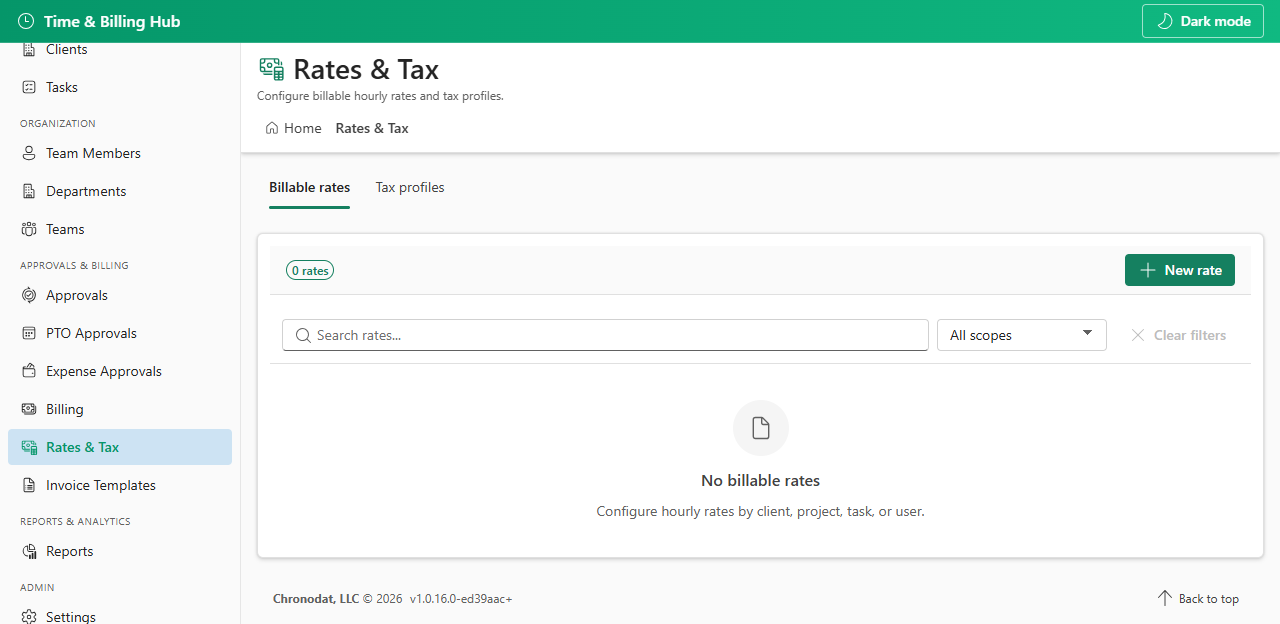Open PTO Approvals in sidebar
Image resolution: width=1280 pixels, height=624 pixels.
click(x=120, y=333)
